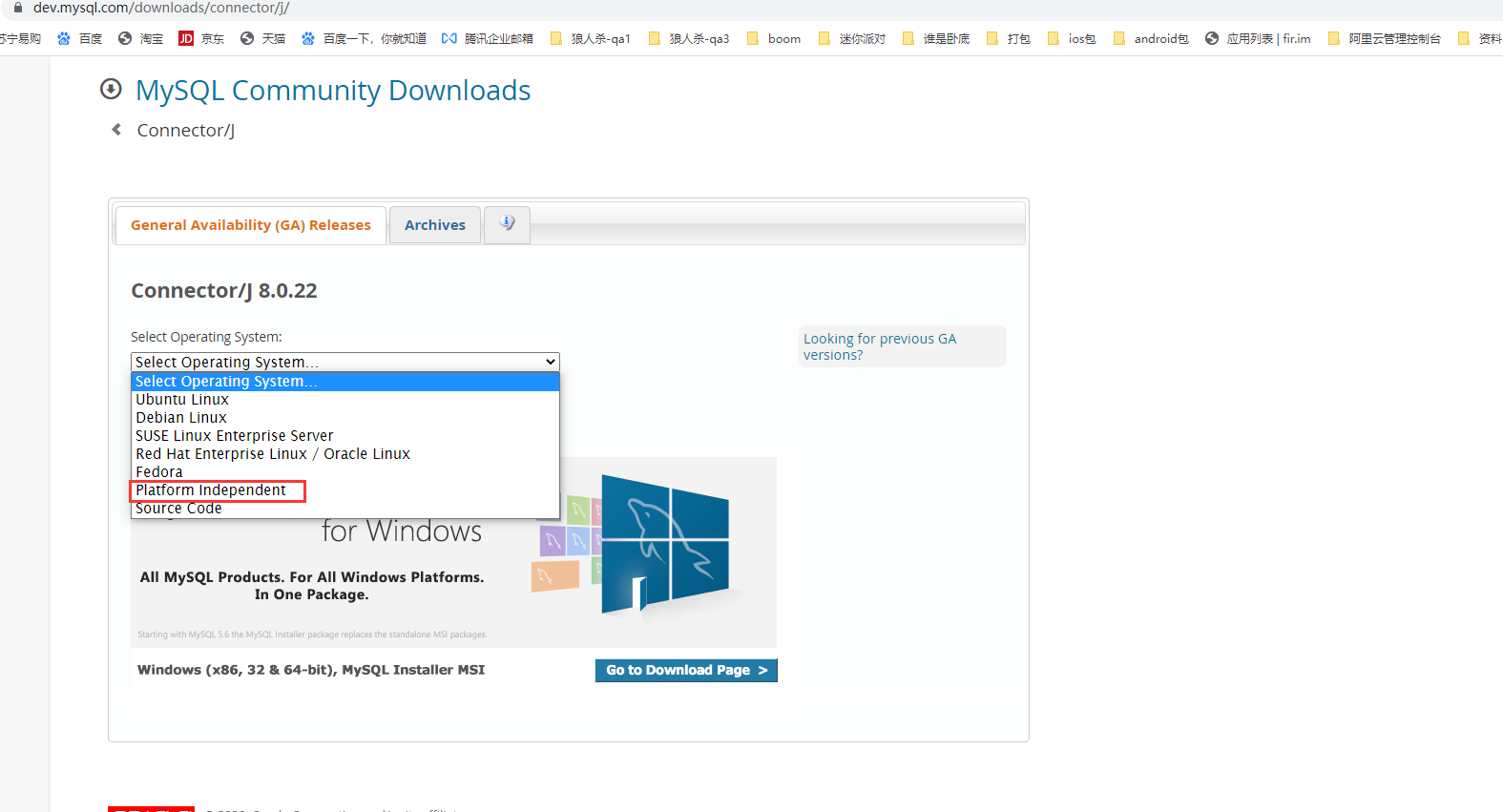Choose Ubuntu Linux from the list
This screenshot has width=1503, height=812.
click(x=344, y=400)
